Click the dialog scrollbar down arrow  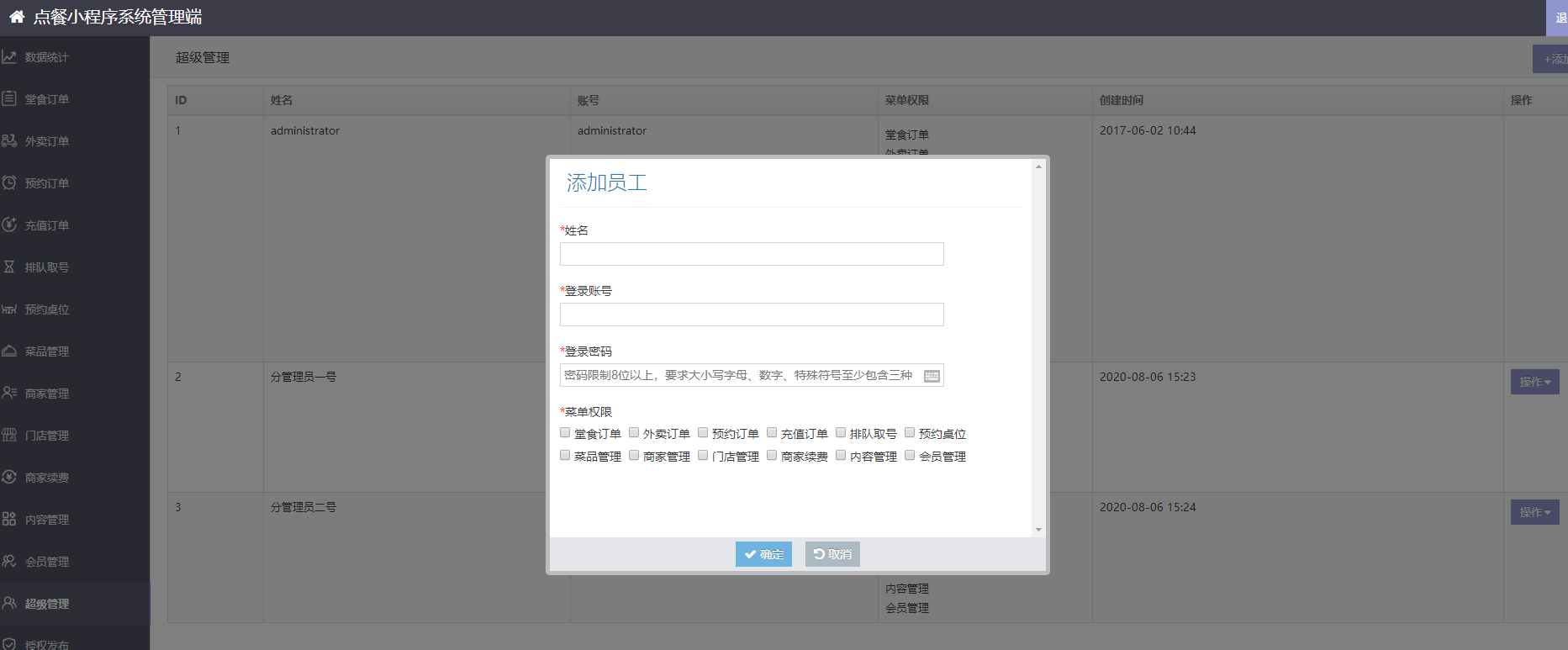[1038, 530]
